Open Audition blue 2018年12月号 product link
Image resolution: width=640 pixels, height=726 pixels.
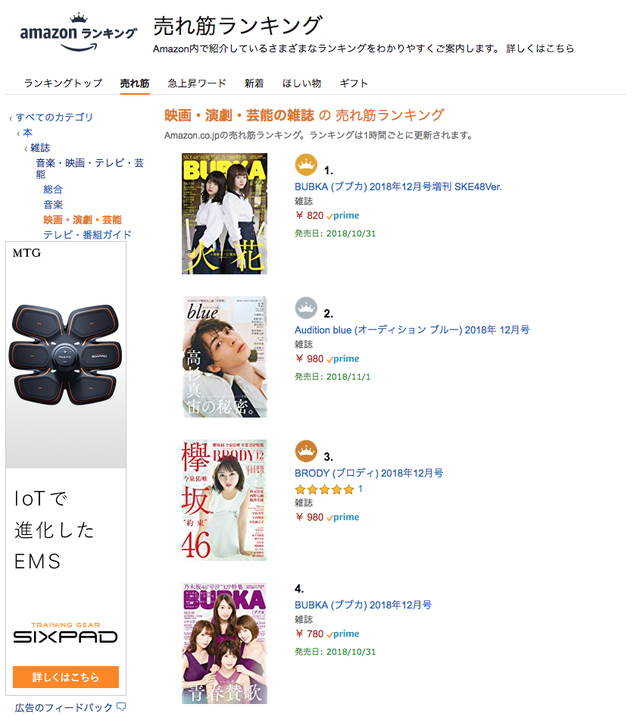412,330
